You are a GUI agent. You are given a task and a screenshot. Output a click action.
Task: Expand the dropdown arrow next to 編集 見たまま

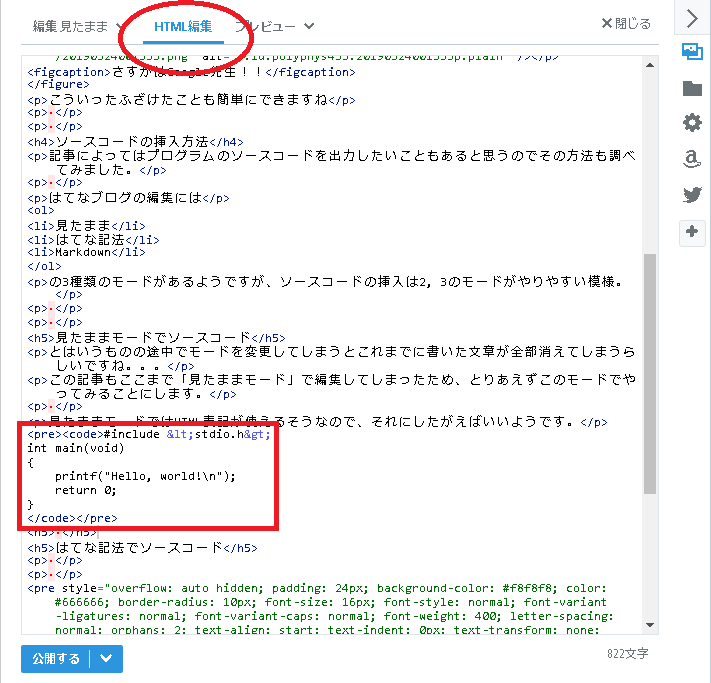(x=119, y=26)
